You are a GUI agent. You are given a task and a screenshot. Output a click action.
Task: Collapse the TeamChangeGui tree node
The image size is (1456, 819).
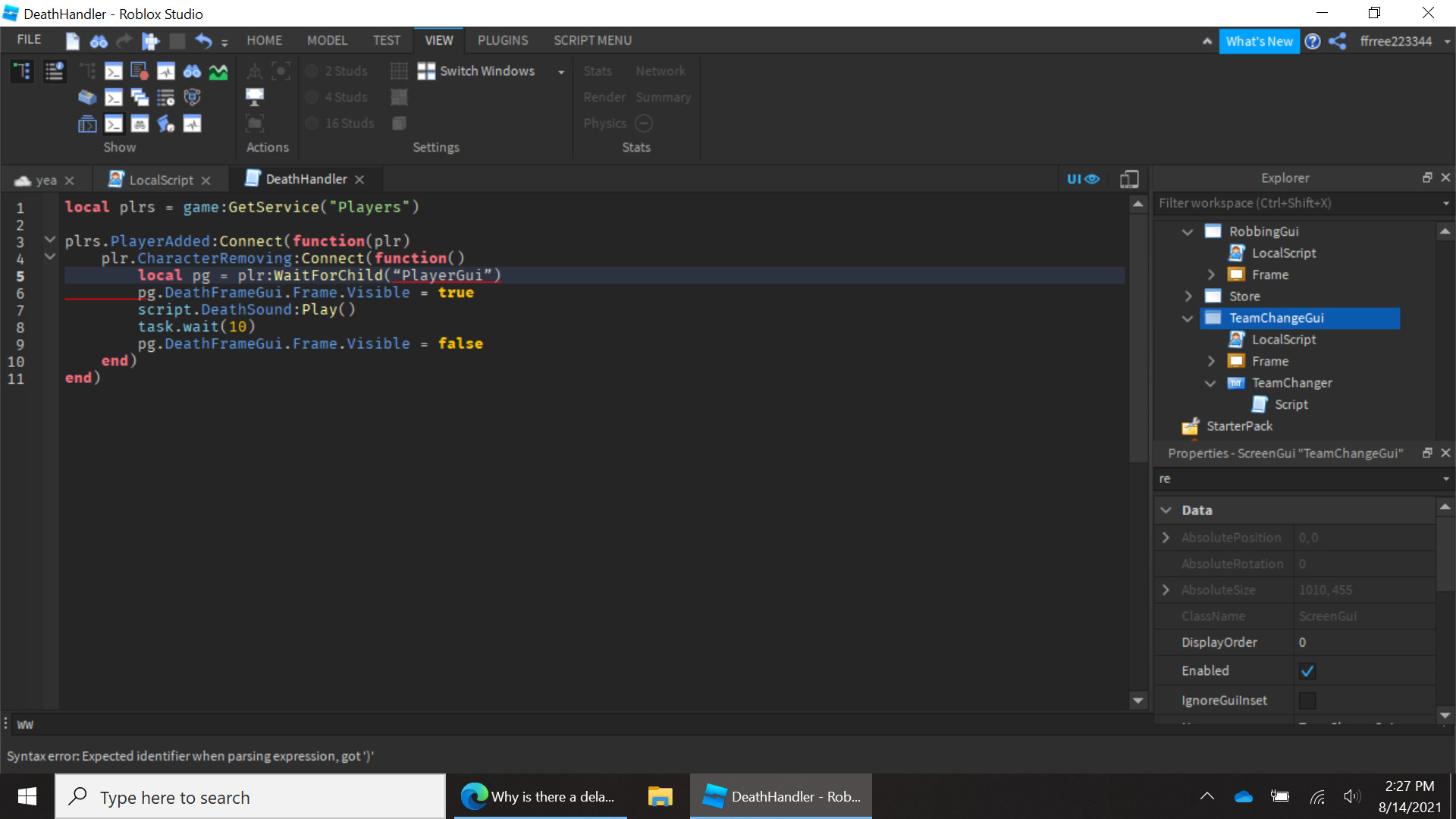pyautogui.click(x=1188, y=318)
